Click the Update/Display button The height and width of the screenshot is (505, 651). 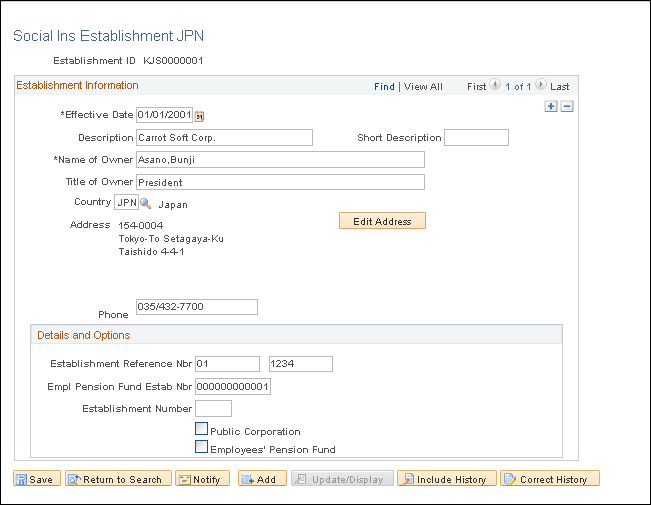click(x=343, y=479)
